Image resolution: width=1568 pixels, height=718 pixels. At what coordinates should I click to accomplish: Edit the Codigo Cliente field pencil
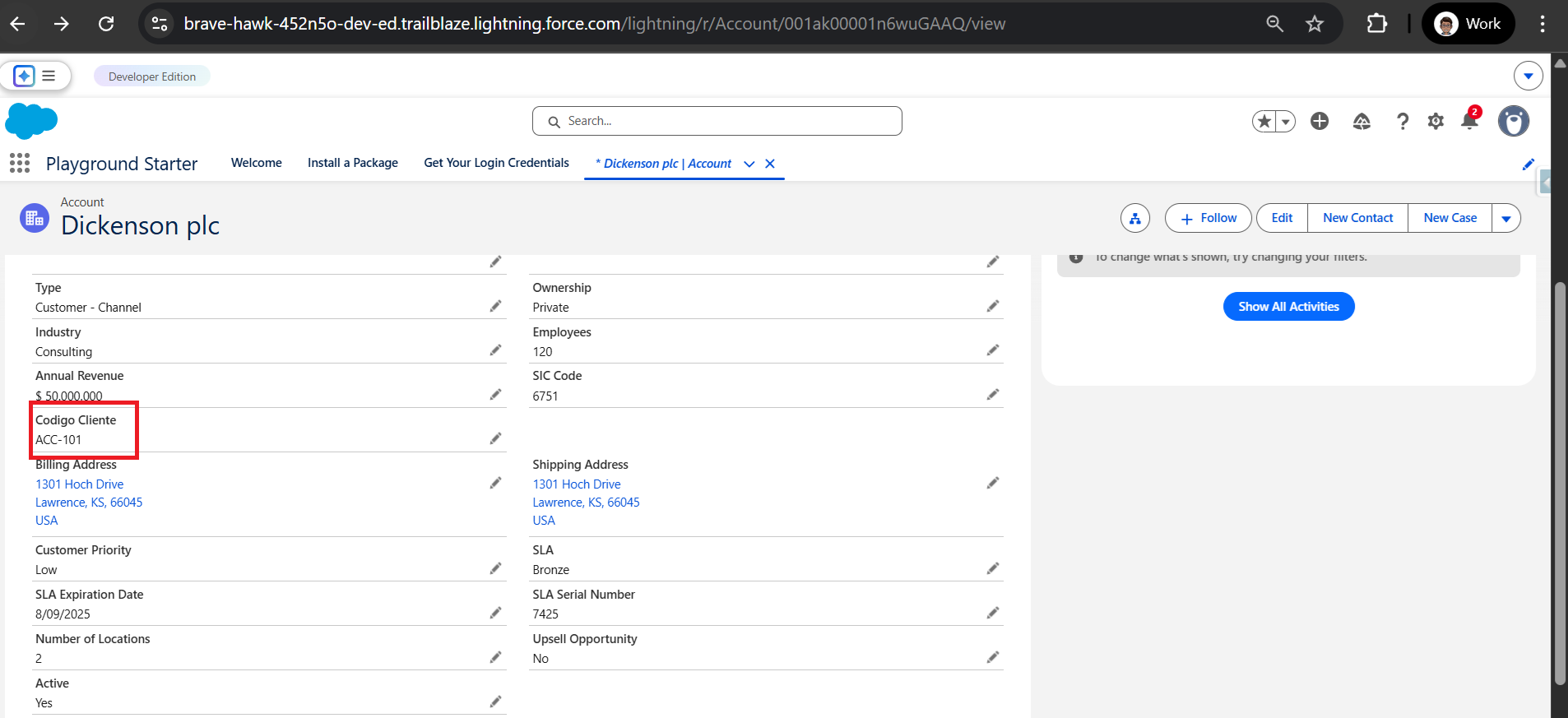coord(495,439)
